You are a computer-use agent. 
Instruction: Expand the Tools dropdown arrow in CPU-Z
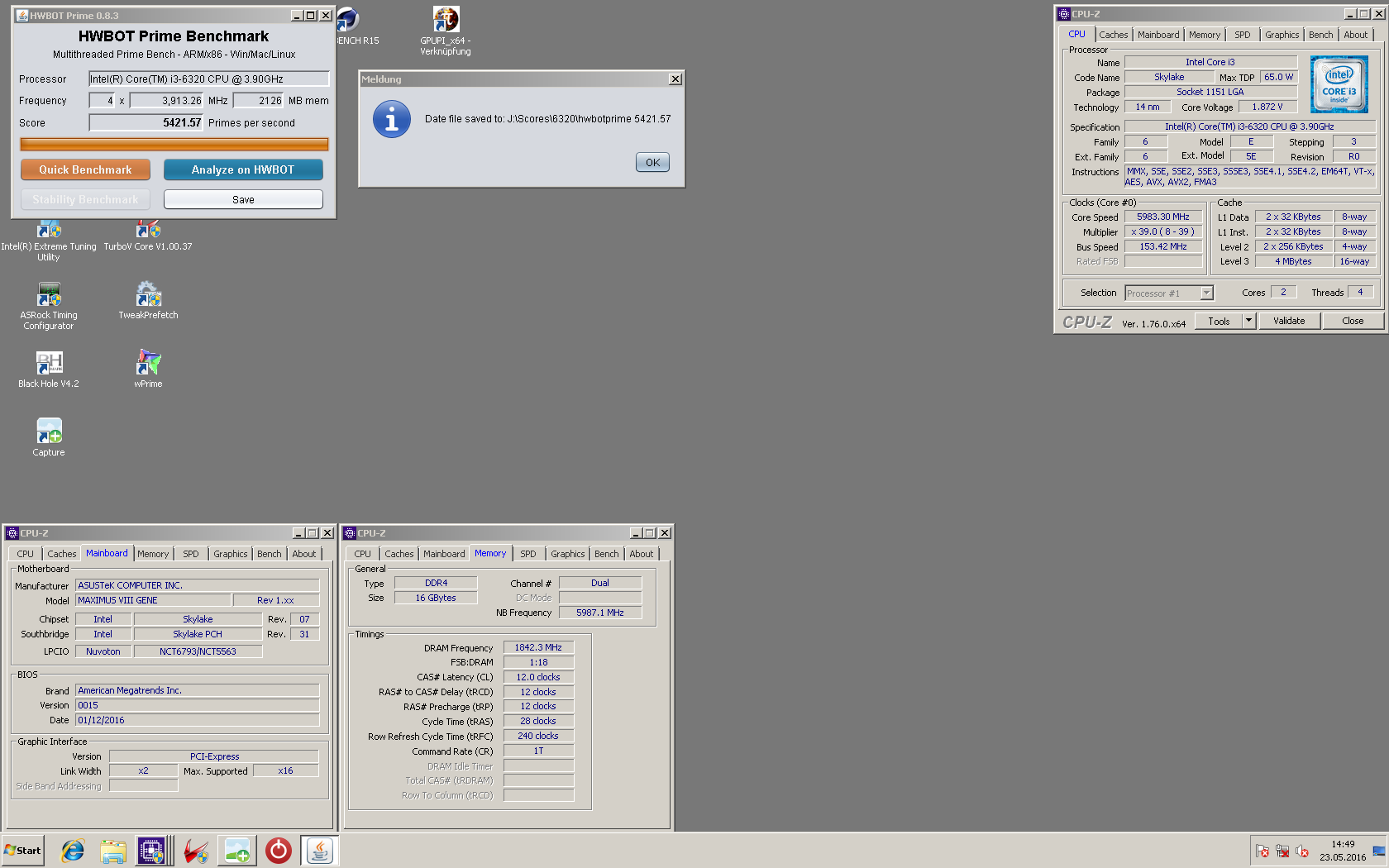pyautogui.click(x=1249, y=321)
